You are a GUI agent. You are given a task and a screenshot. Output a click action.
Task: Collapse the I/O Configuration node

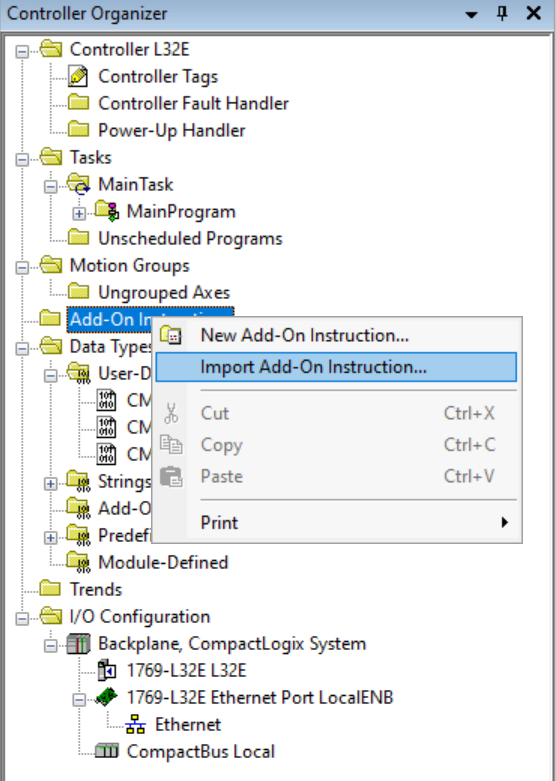click(x=22, y=619)
